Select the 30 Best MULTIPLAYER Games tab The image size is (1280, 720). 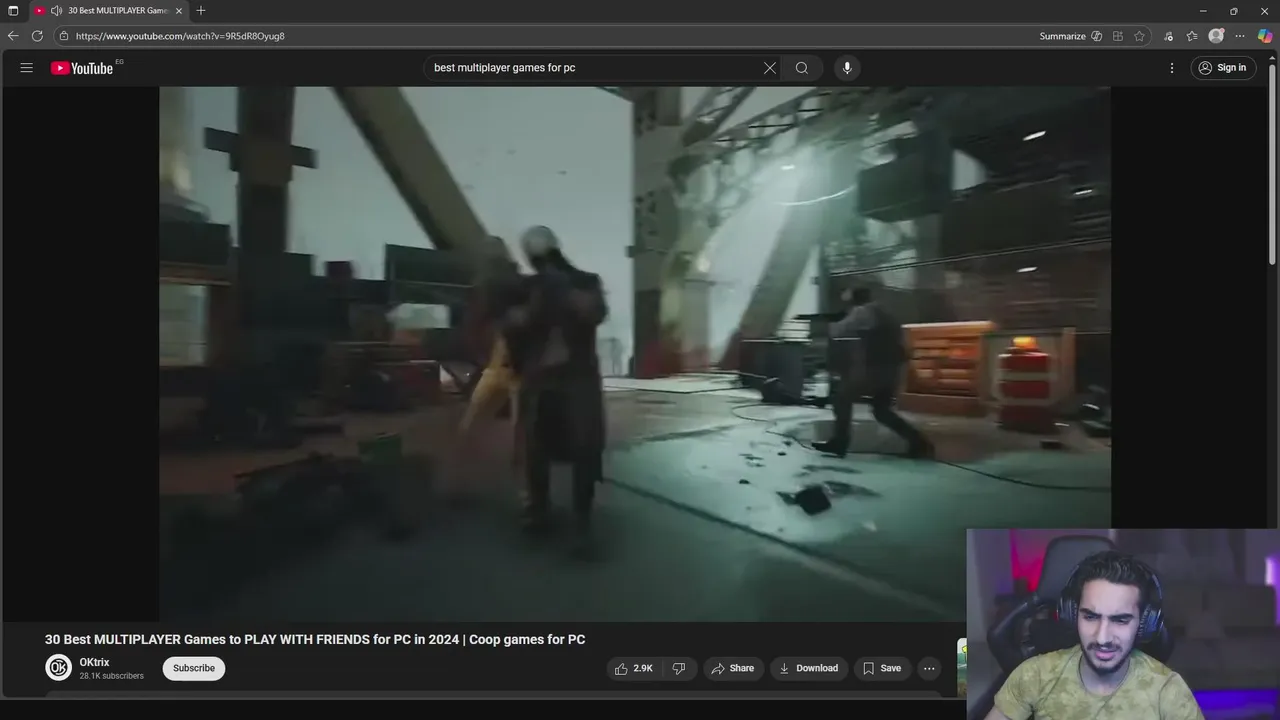click(x=108, y=10)
